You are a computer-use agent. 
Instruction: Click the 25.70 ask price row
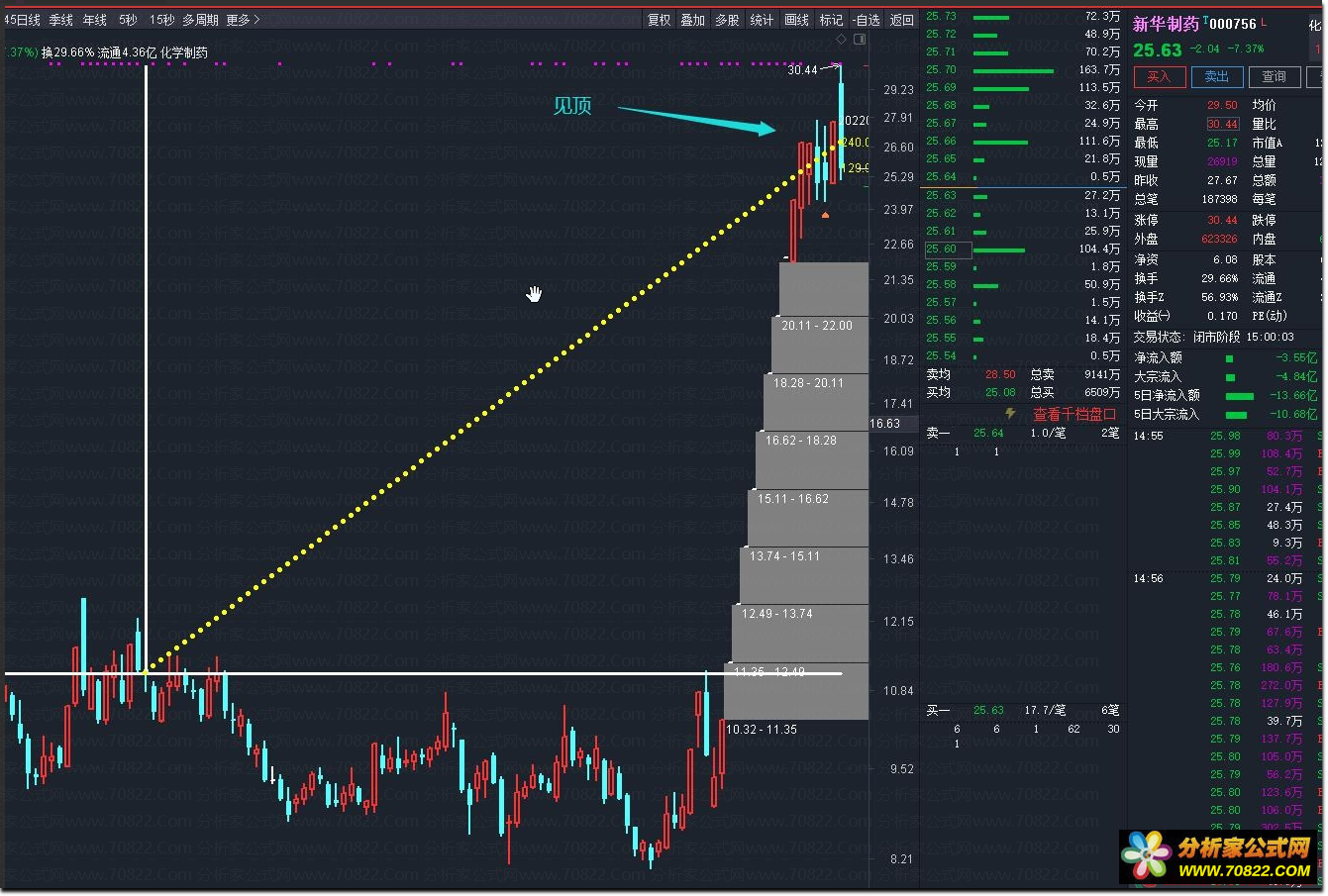1023,70
